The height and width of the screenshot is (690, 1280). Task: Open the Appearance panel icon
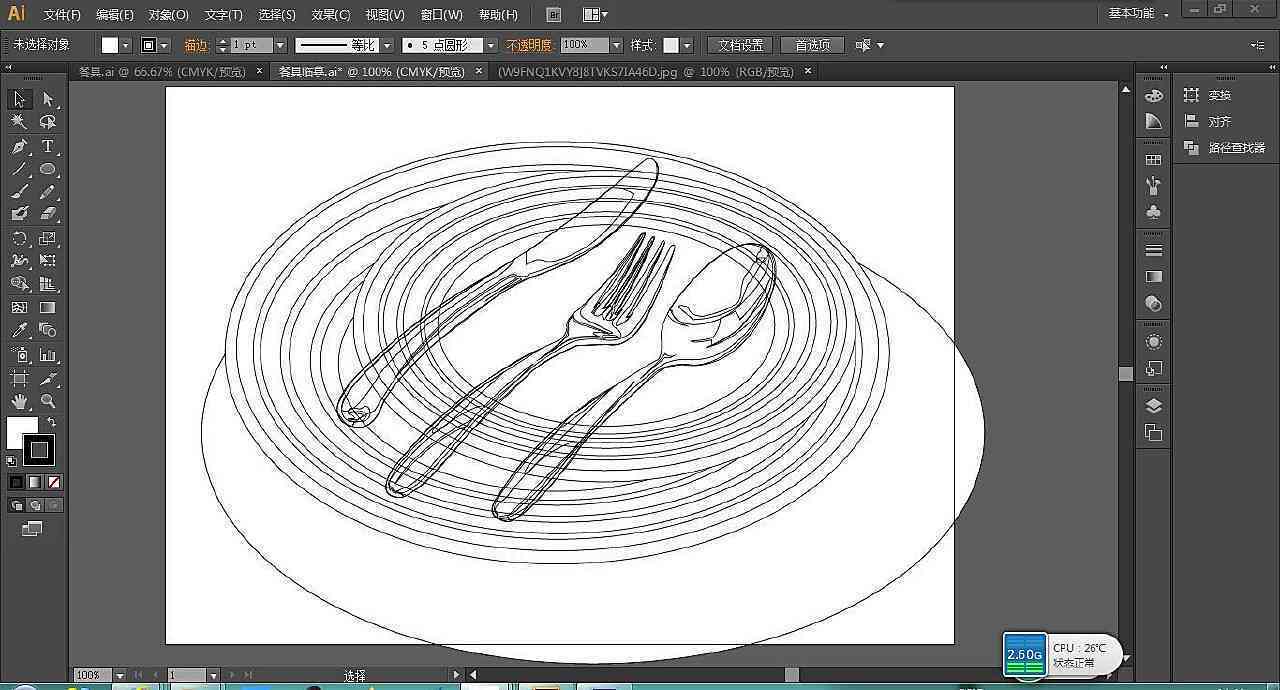coord(1154,342)
